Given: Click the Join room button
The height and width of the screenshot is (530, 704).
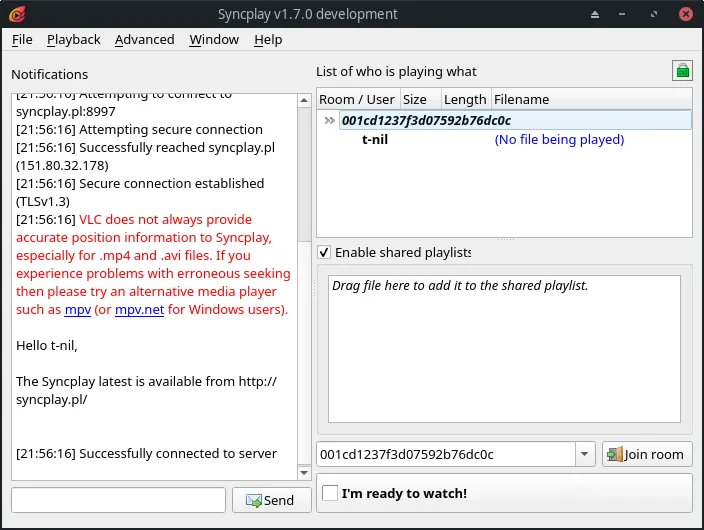Looking at the screenshot, I should 647,454.
